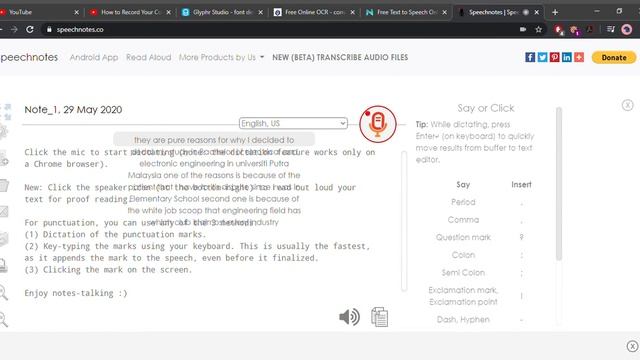Viewport: 640px width, 360px height.
Task: Click the Speechnotes logo text
Action: coord(29,58)
